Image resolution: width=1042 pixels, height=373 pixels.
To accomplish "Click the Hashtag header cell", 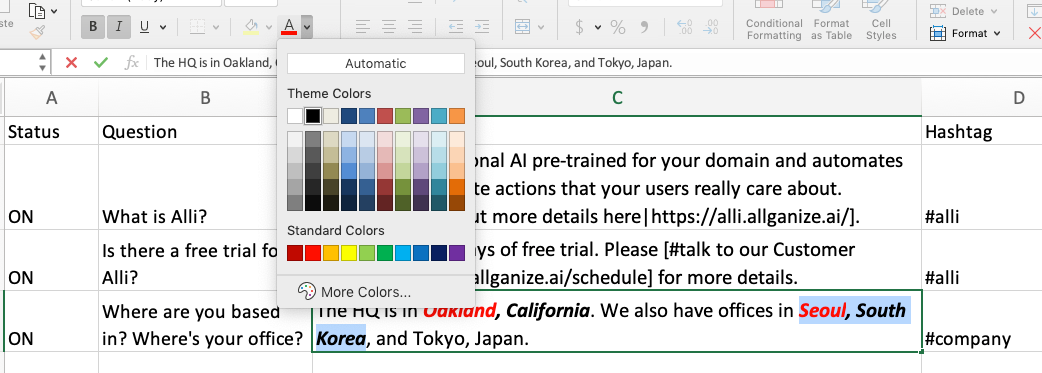I will click(982, 131).
